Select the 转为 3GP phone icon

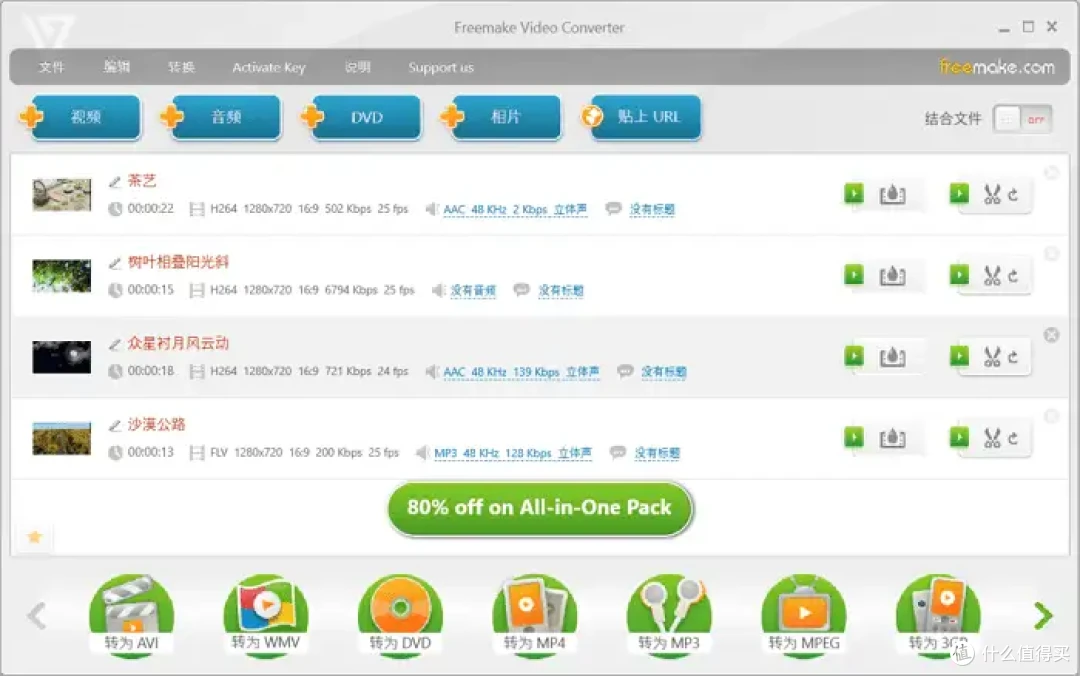pos(938,615)
